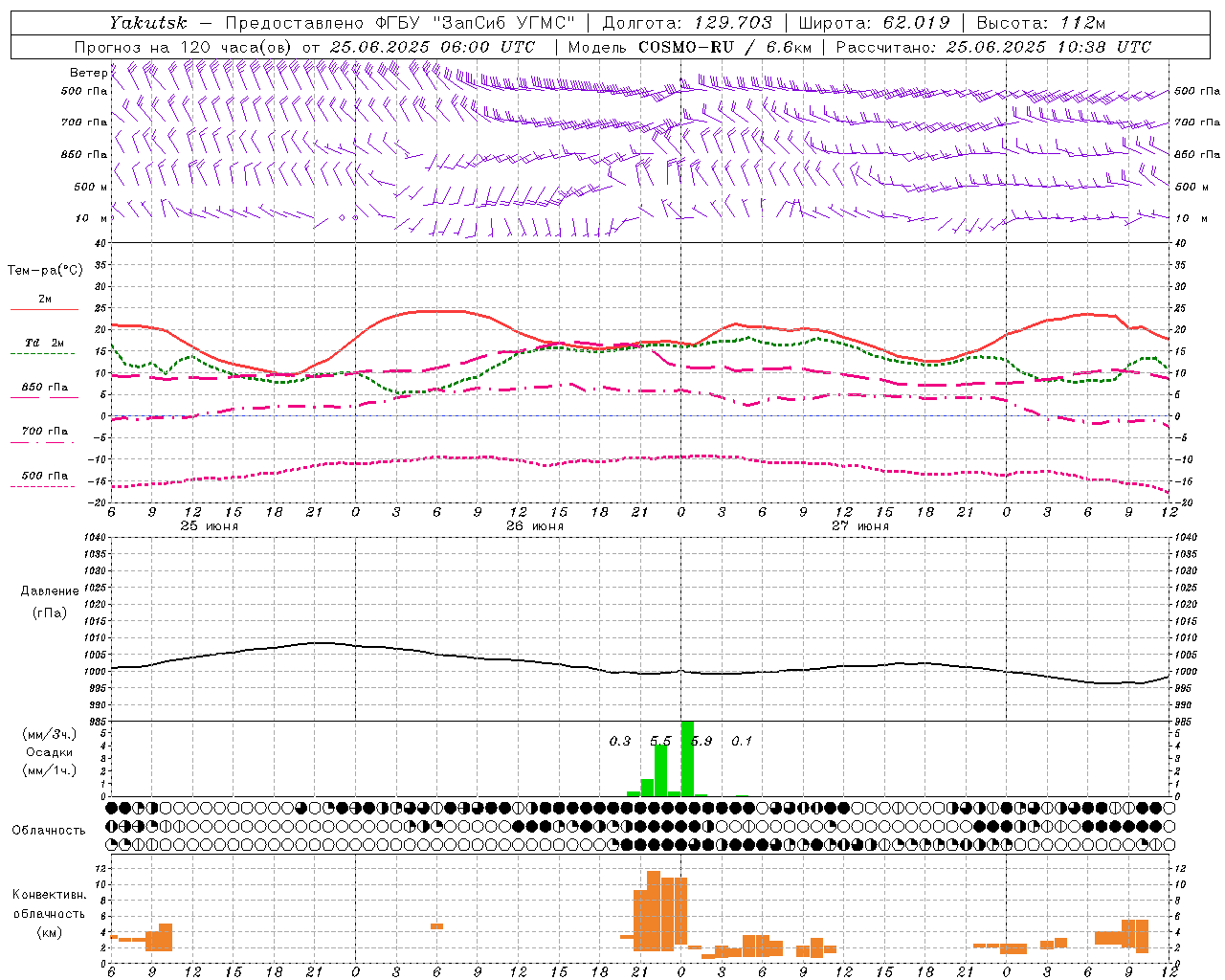Click the Модель COSMO-RU / 6.6км label

click(x=689, y=47)
